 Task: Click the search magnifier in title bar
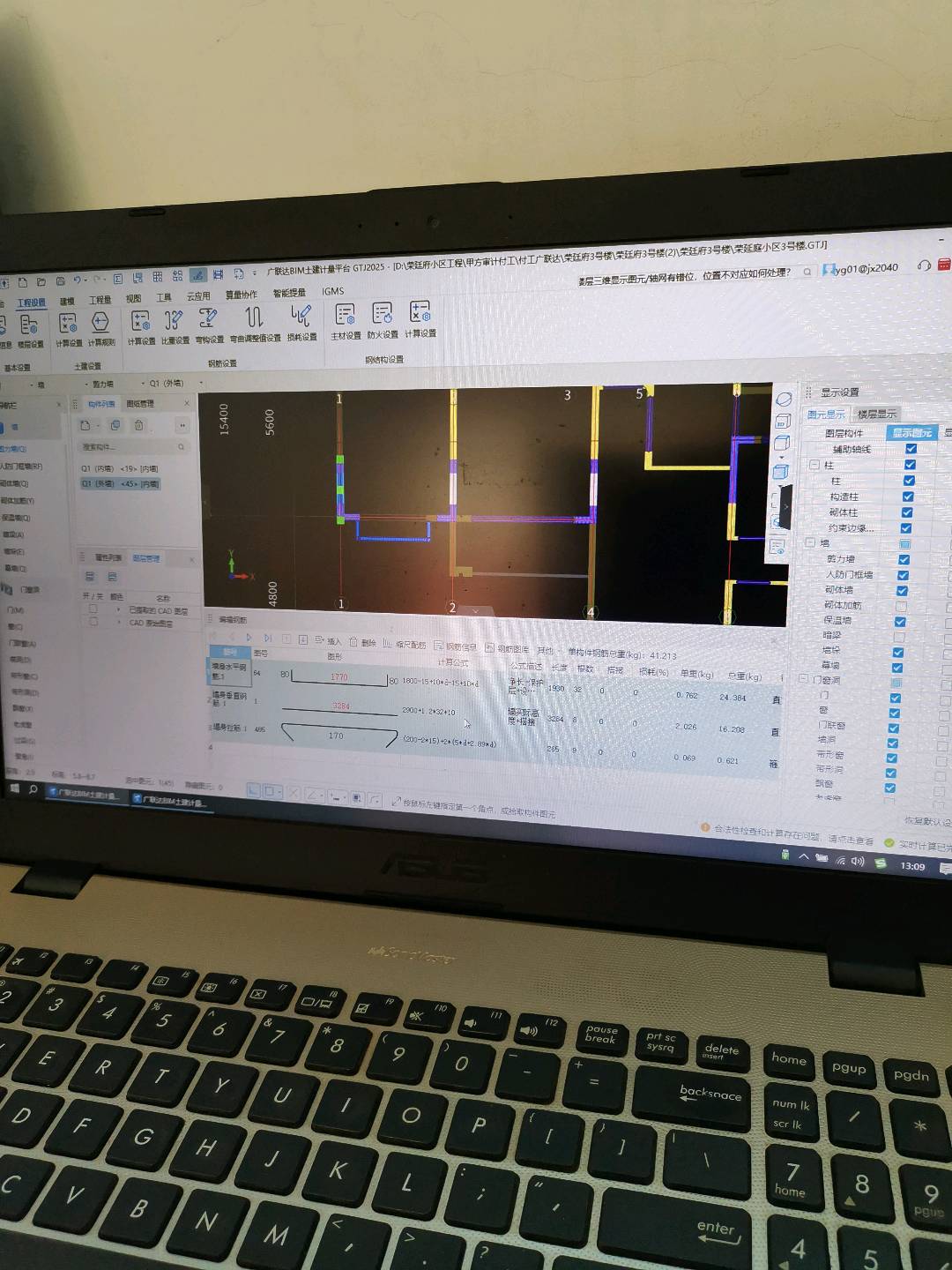pyautogui.click(x=807, y=272)
